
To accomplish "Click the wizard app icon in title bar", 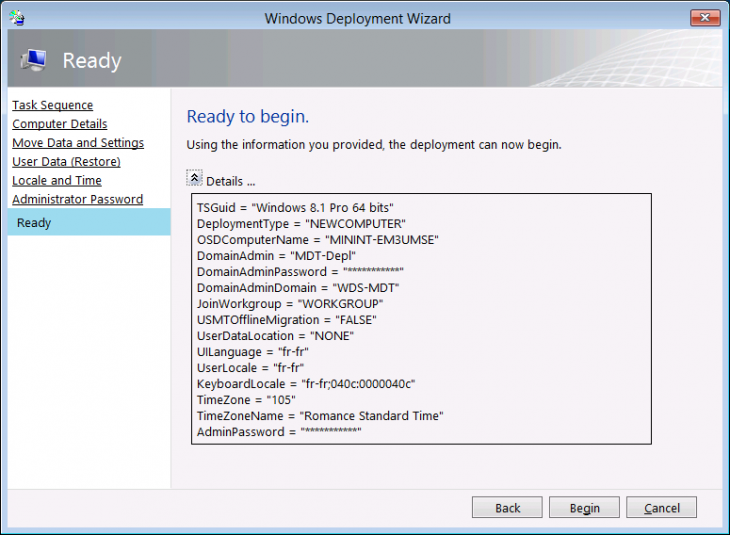I will tap(16, 18).
